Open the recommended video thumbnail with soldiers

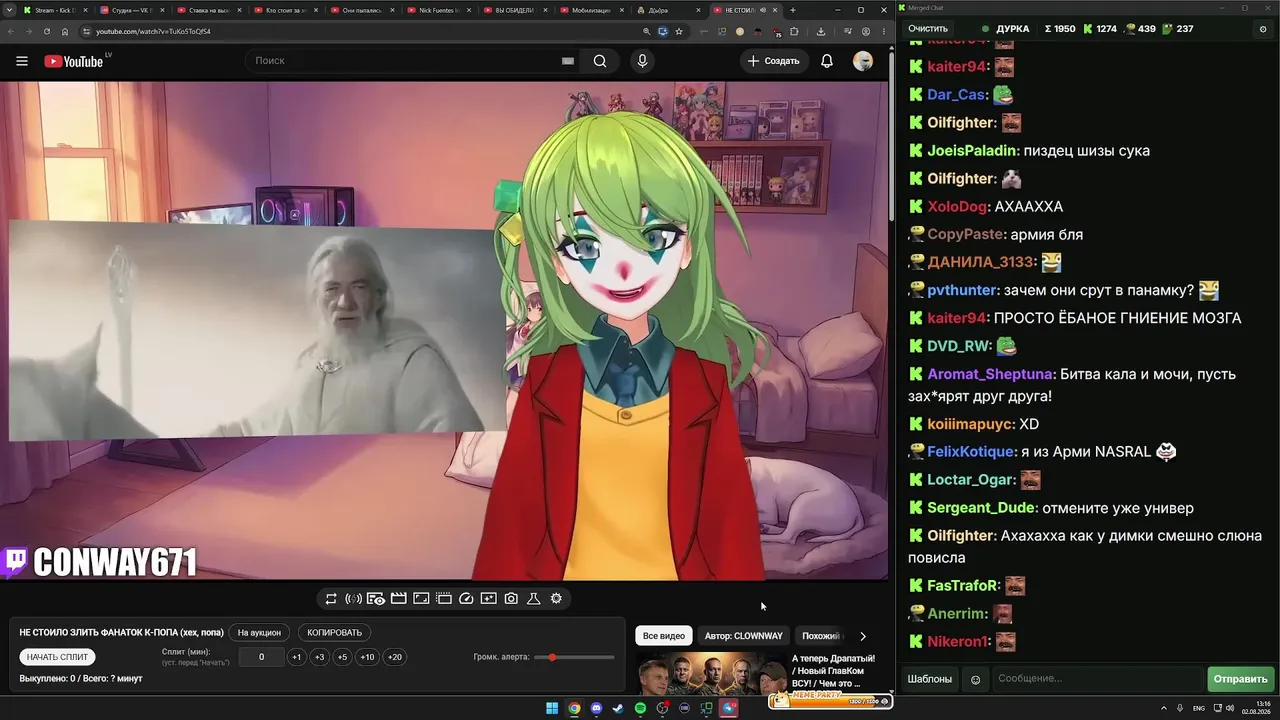[712, 673]
